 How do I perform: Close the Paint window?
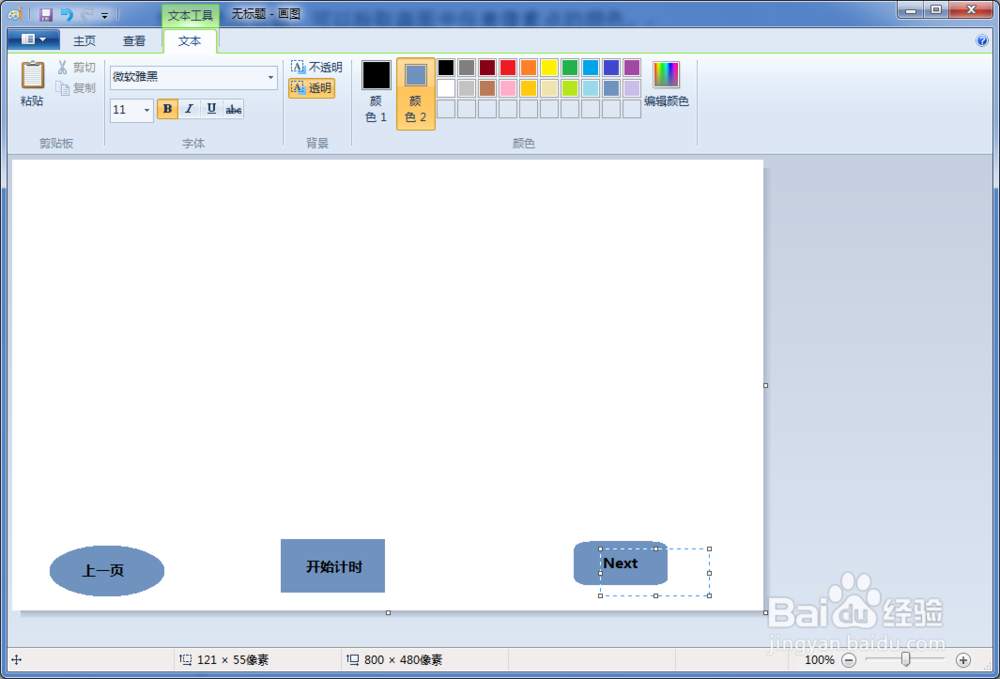click(x=971, y=10)
